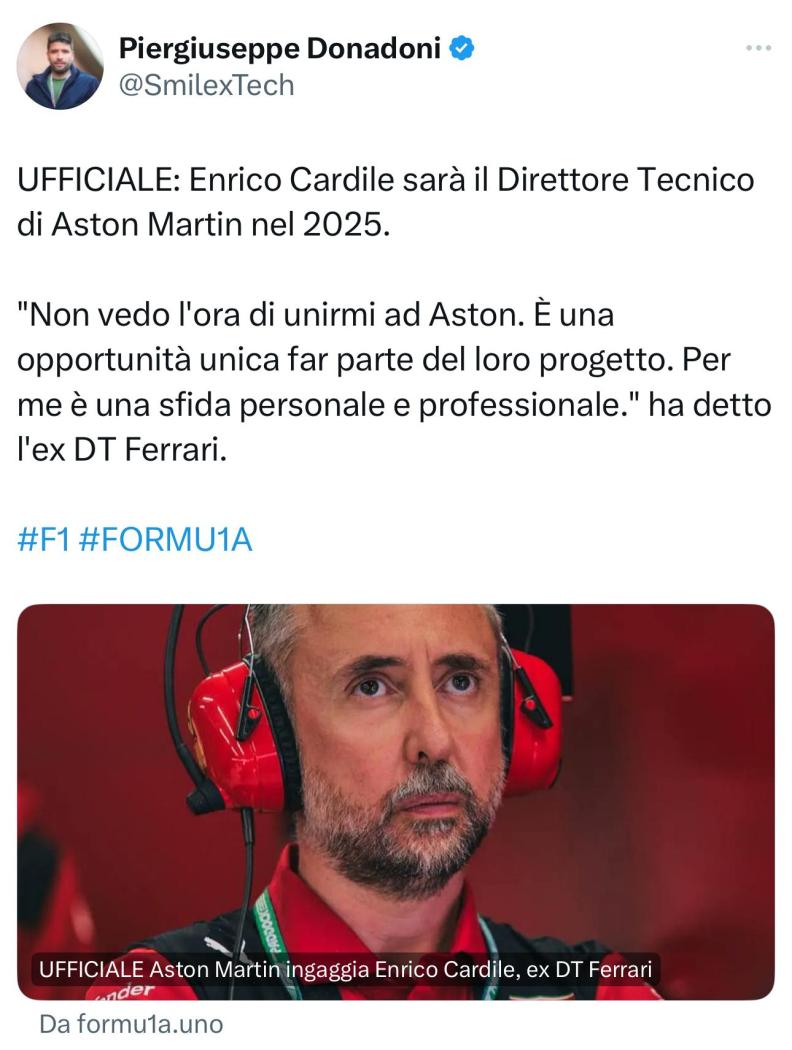Click the tweet text starting with 'UFFICIALE: Enrico Cardile'

[x=386, y=202]
